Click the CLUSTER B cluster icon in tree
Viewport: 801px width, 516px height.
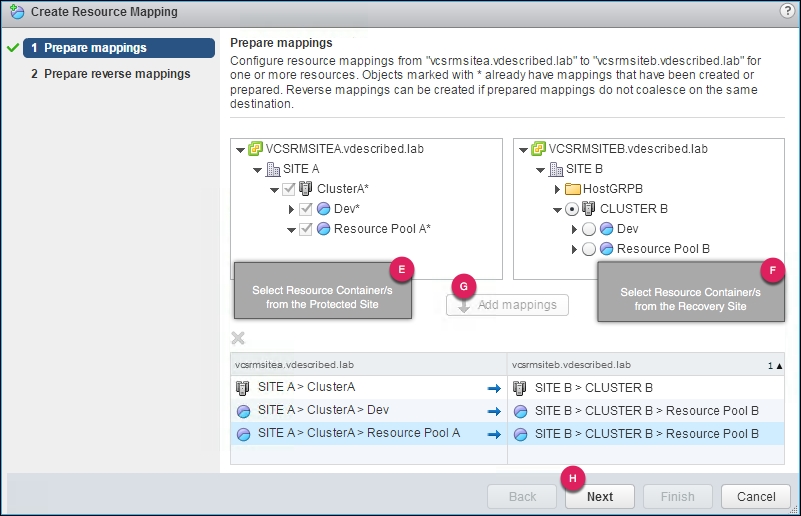coord(588,208)
